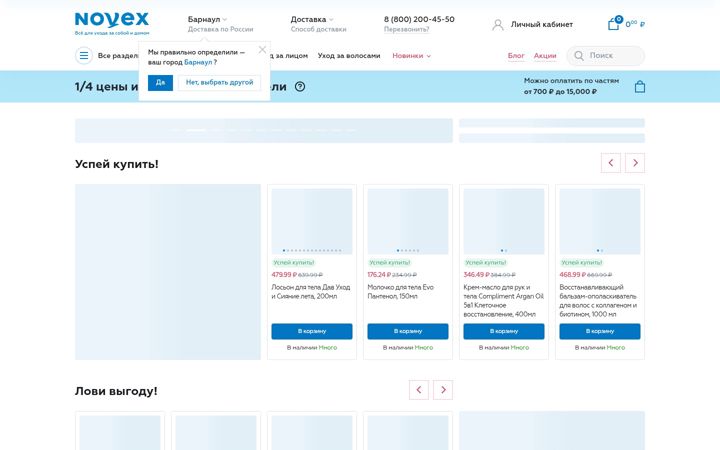The width and height of the screenshot is (720, 450).
Task: Close the city confirmation popup
Action: click(262, 50)
